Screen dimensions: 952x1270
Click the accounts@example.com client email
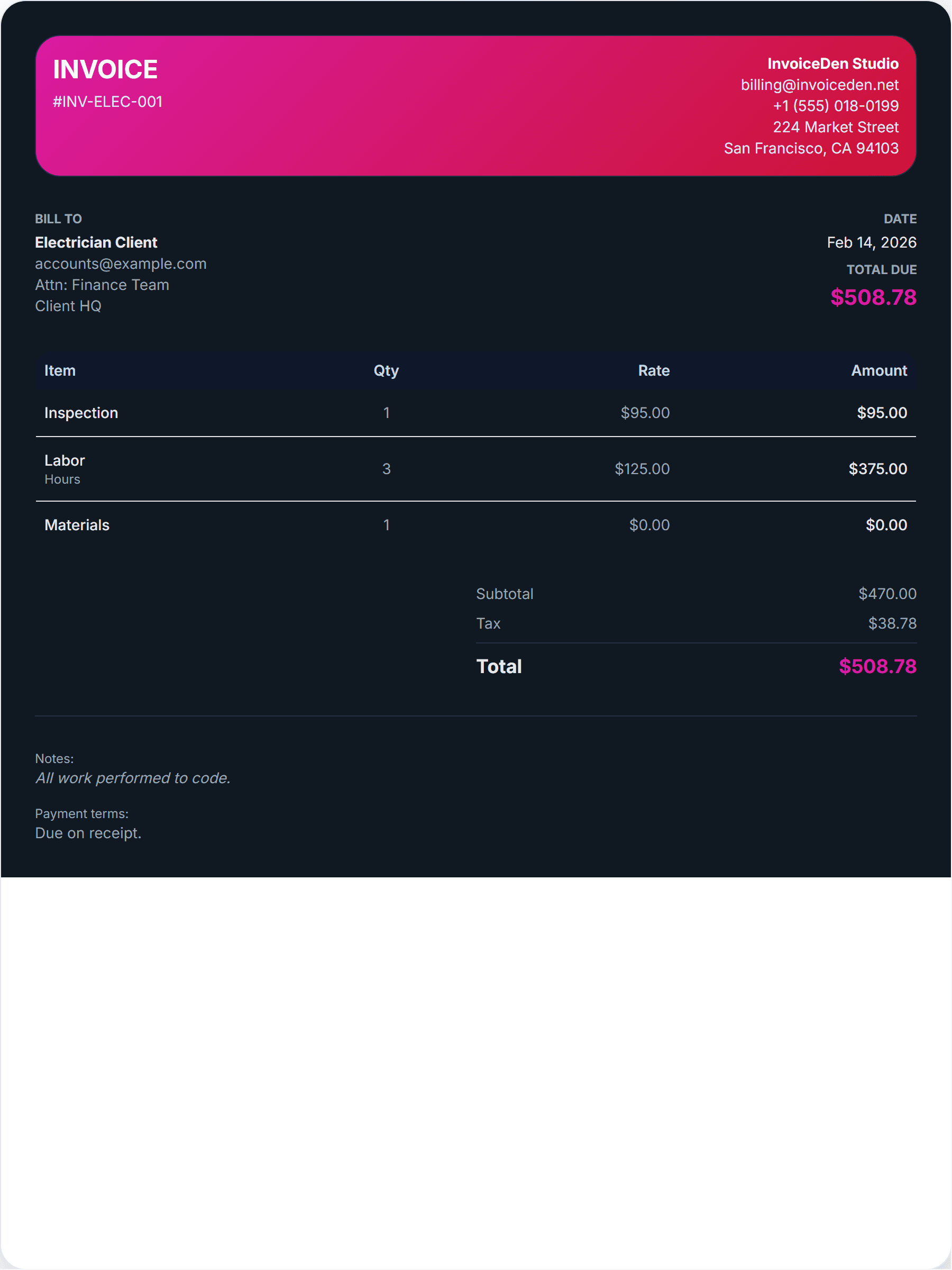(121, 264)
